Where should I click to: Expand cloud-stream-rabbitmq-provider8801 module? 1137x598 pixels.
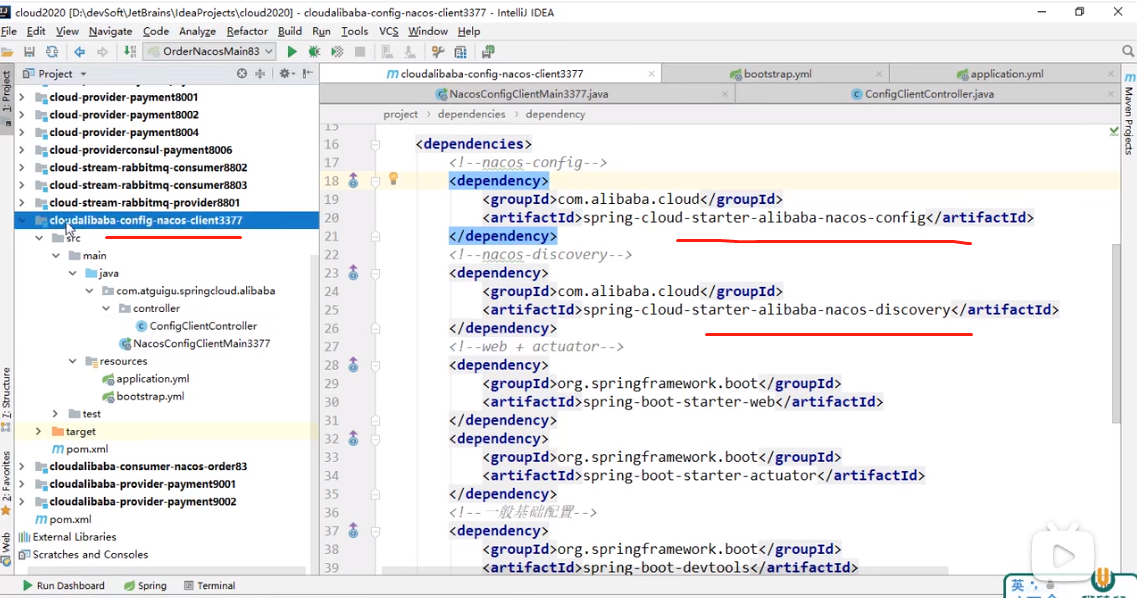click(x=21, y=203)
